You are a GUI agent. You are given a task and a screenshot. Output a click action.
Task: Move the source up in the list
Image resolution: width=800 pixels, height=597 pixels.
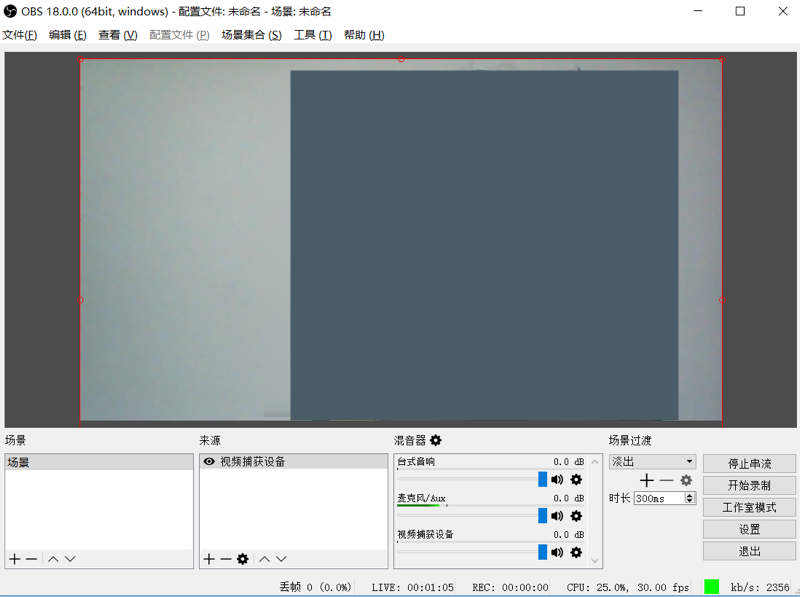pos(264,559)
